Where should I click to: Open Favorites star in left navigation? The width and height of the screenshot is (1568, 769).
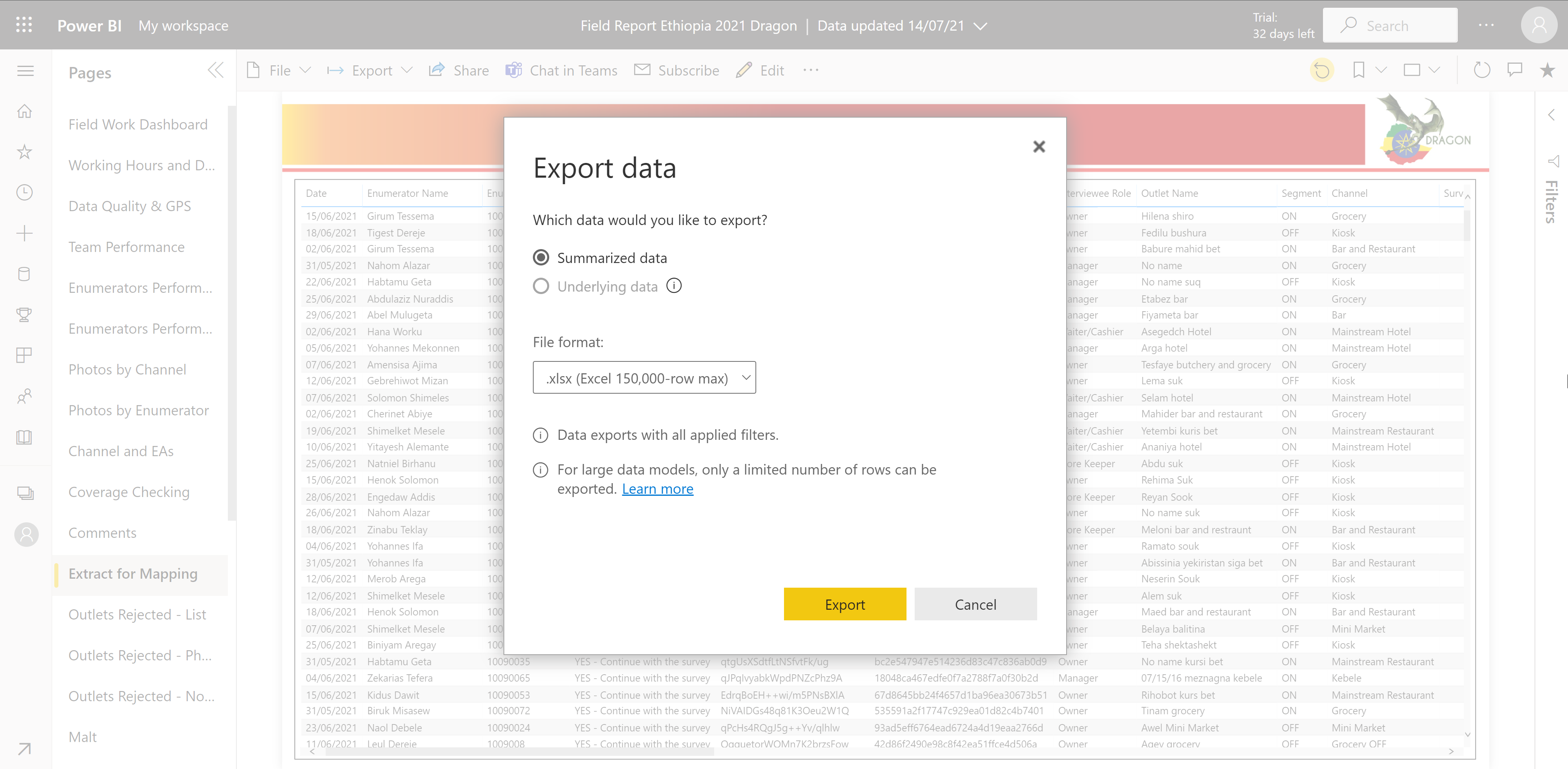pyautogui.click(x=24, y=152)
